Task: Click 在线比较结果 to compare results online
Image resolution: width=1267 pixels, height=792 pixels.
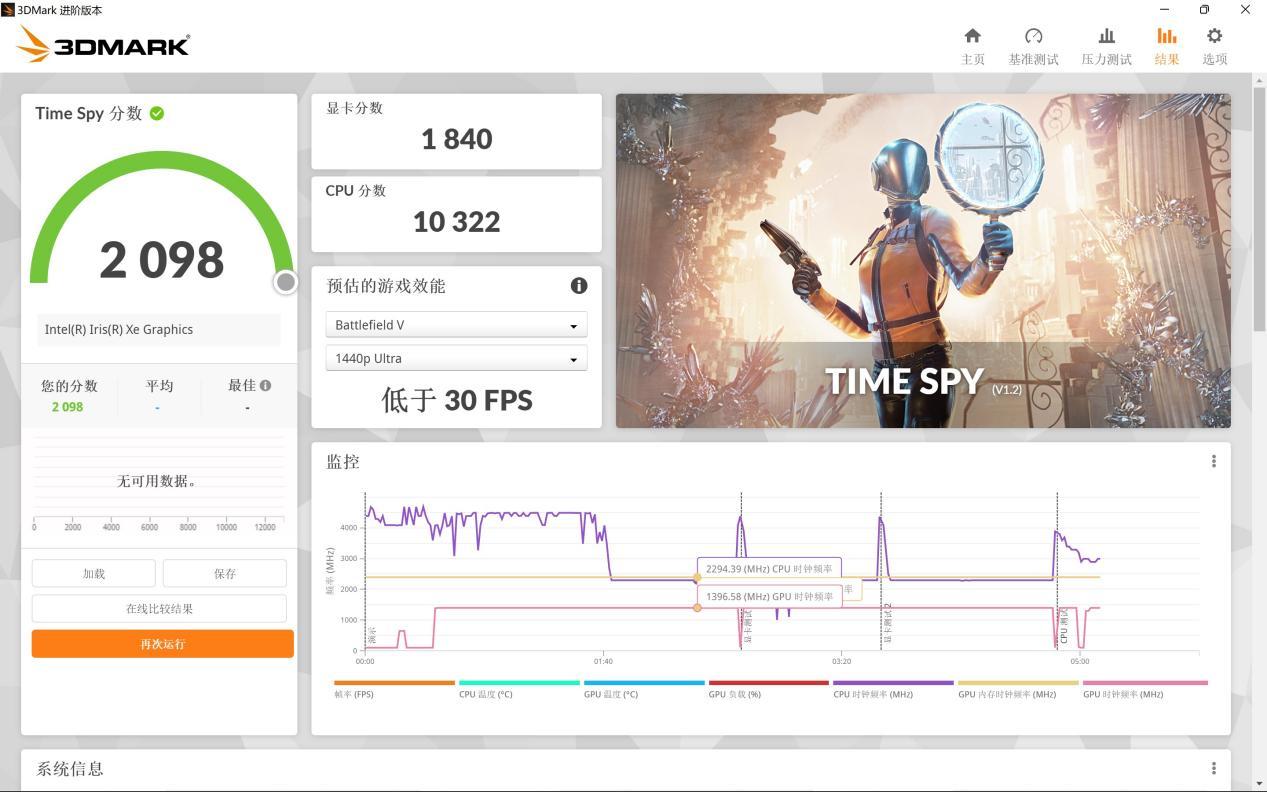Action: coord(162,608)
